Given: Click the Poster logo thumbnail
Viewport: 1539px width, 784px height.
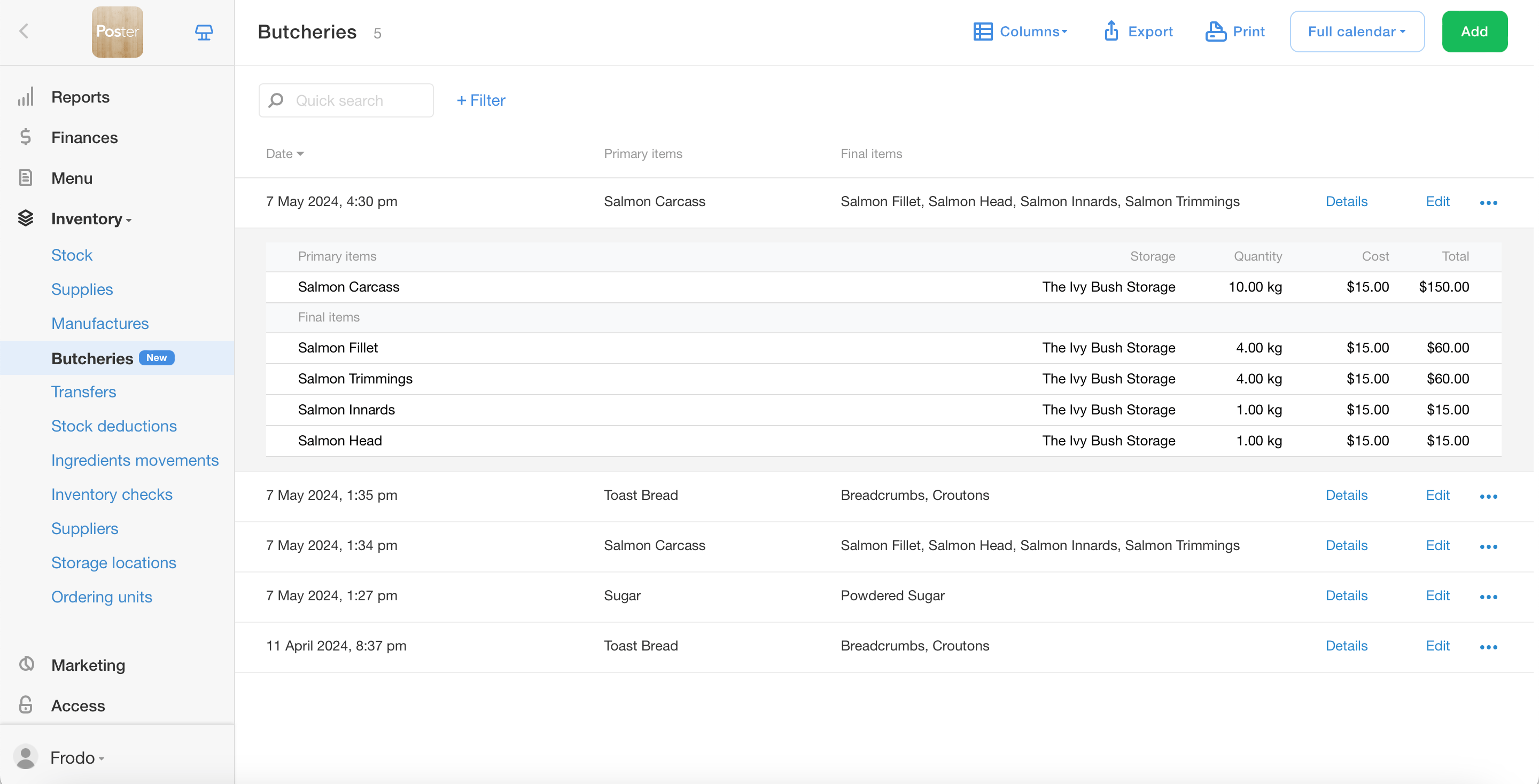Looking at the screenshot, I should pyautogui.click(x=117, y=32).
